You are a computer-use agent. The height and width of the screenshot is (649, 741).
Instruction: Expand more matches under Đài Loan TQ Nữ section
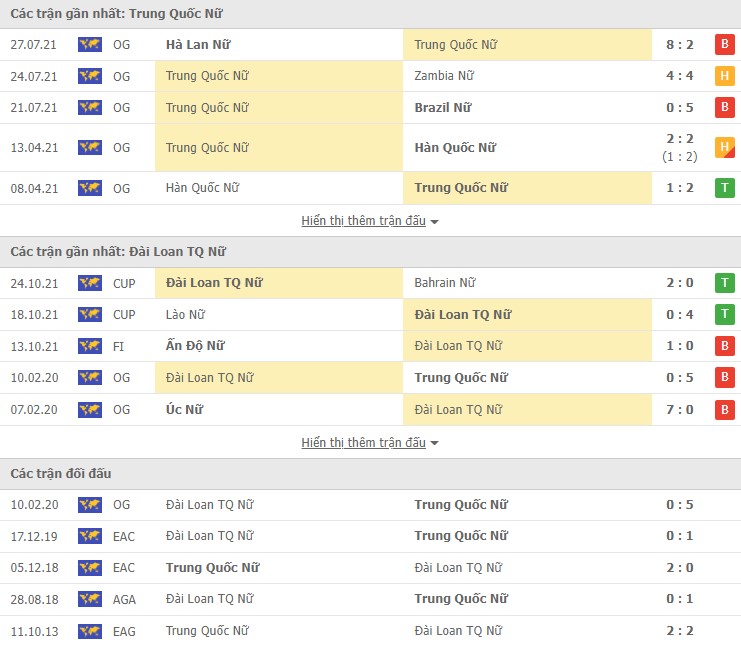click(370, 442)
